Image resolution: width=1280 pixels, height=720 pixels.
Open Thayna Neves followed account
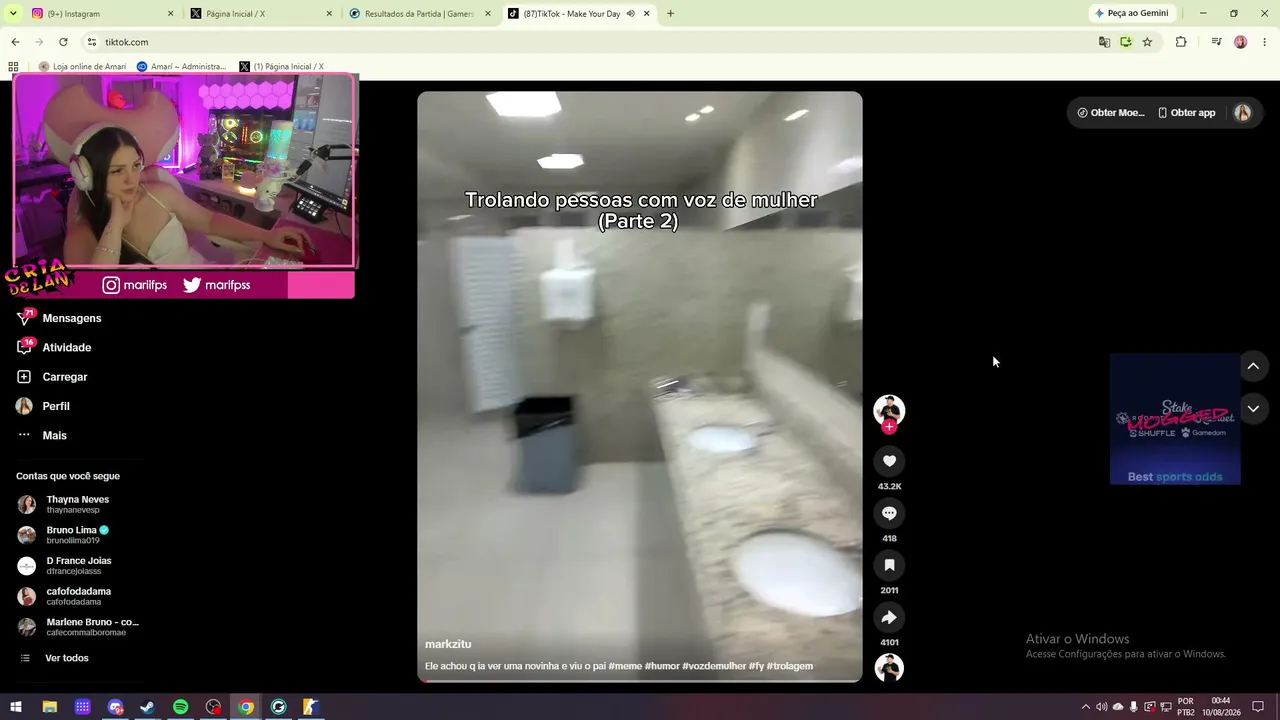tap(64, 504)
